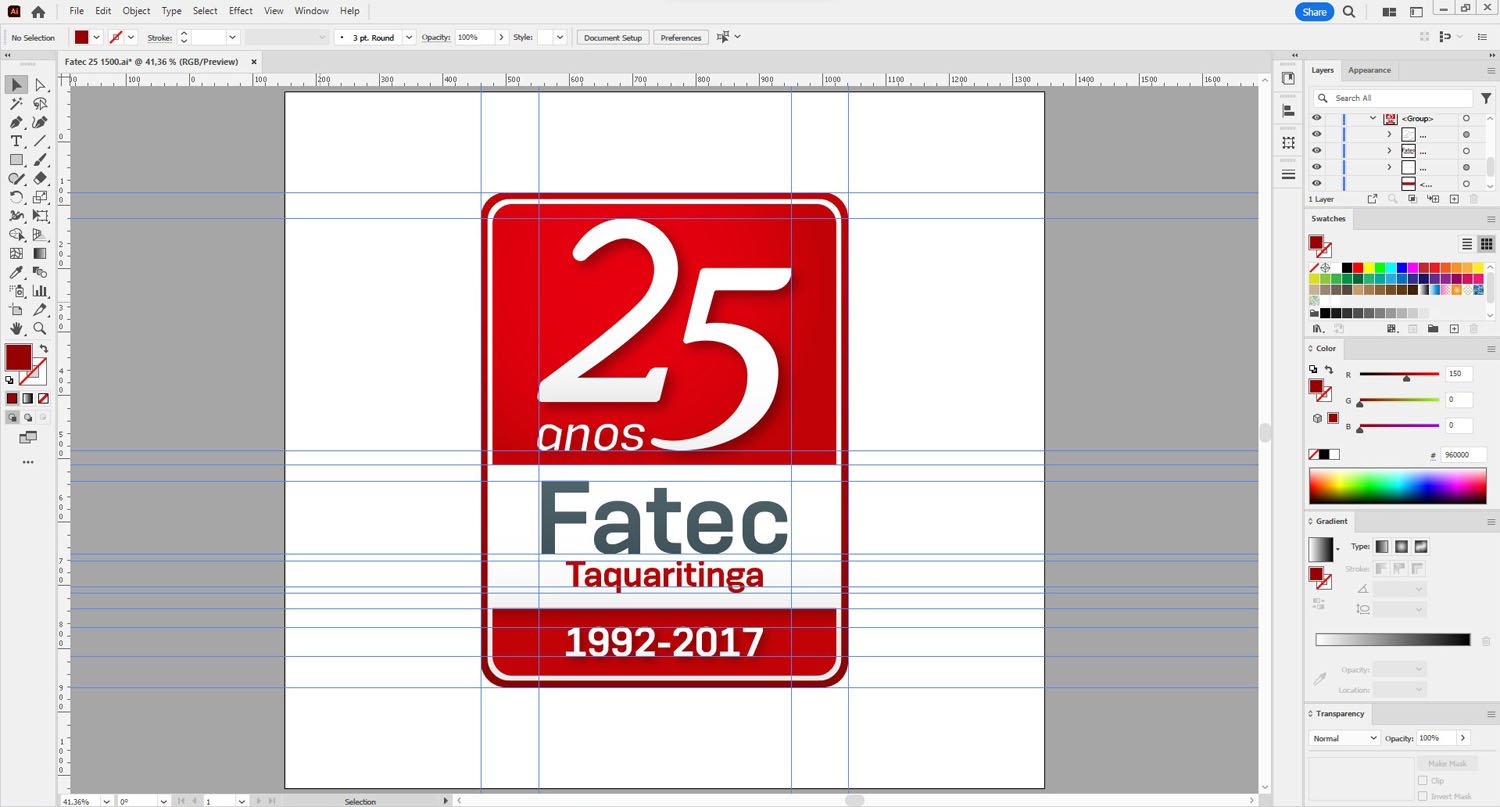Toggle the Clip checkbox in Transparency
Image resolution: width=1500 pixels, height=807 pixels.
[1423, 780]
